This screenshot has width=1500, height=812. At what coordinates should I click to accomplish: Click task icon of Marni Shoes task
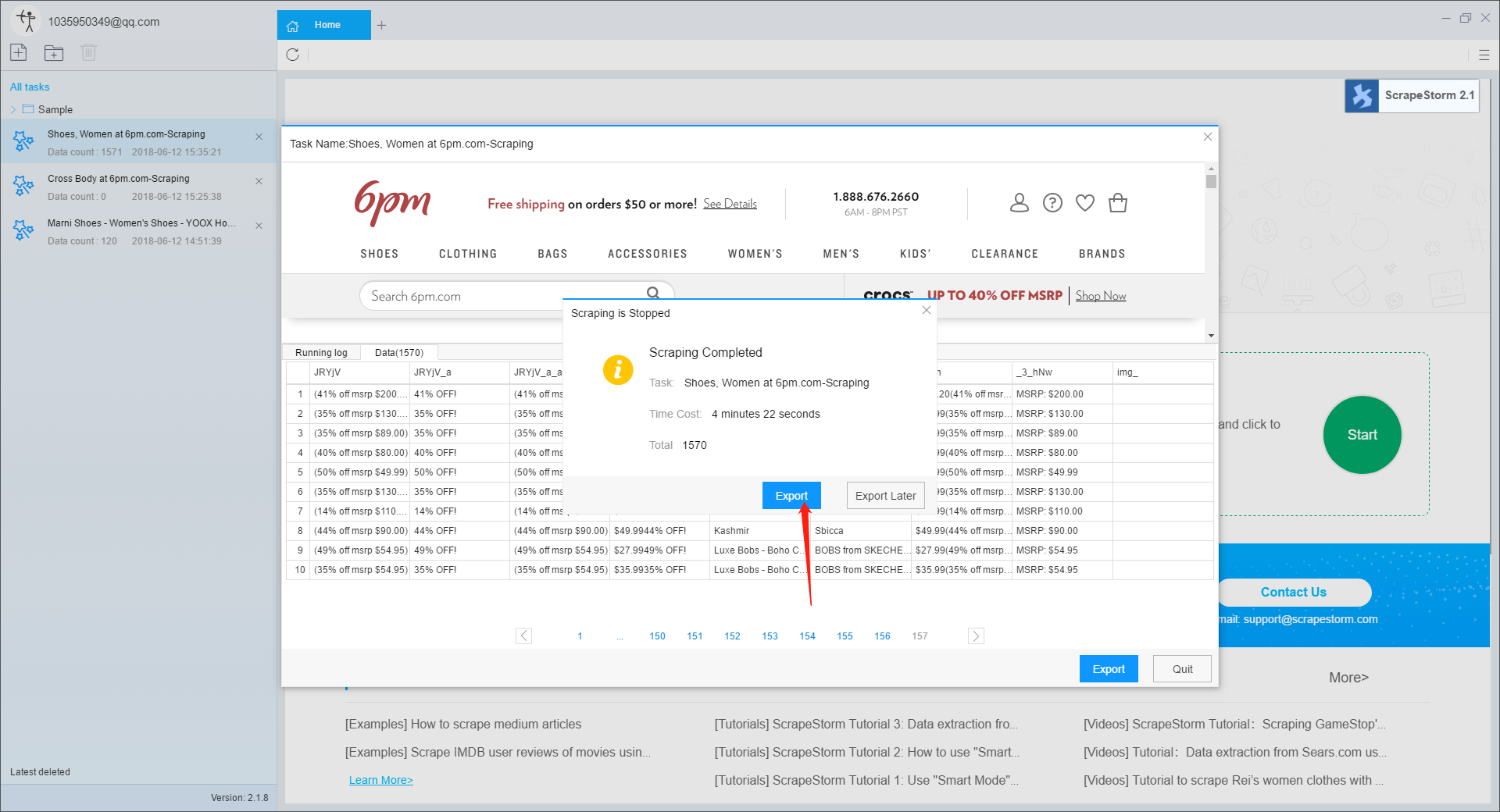[x=23, y=230]
